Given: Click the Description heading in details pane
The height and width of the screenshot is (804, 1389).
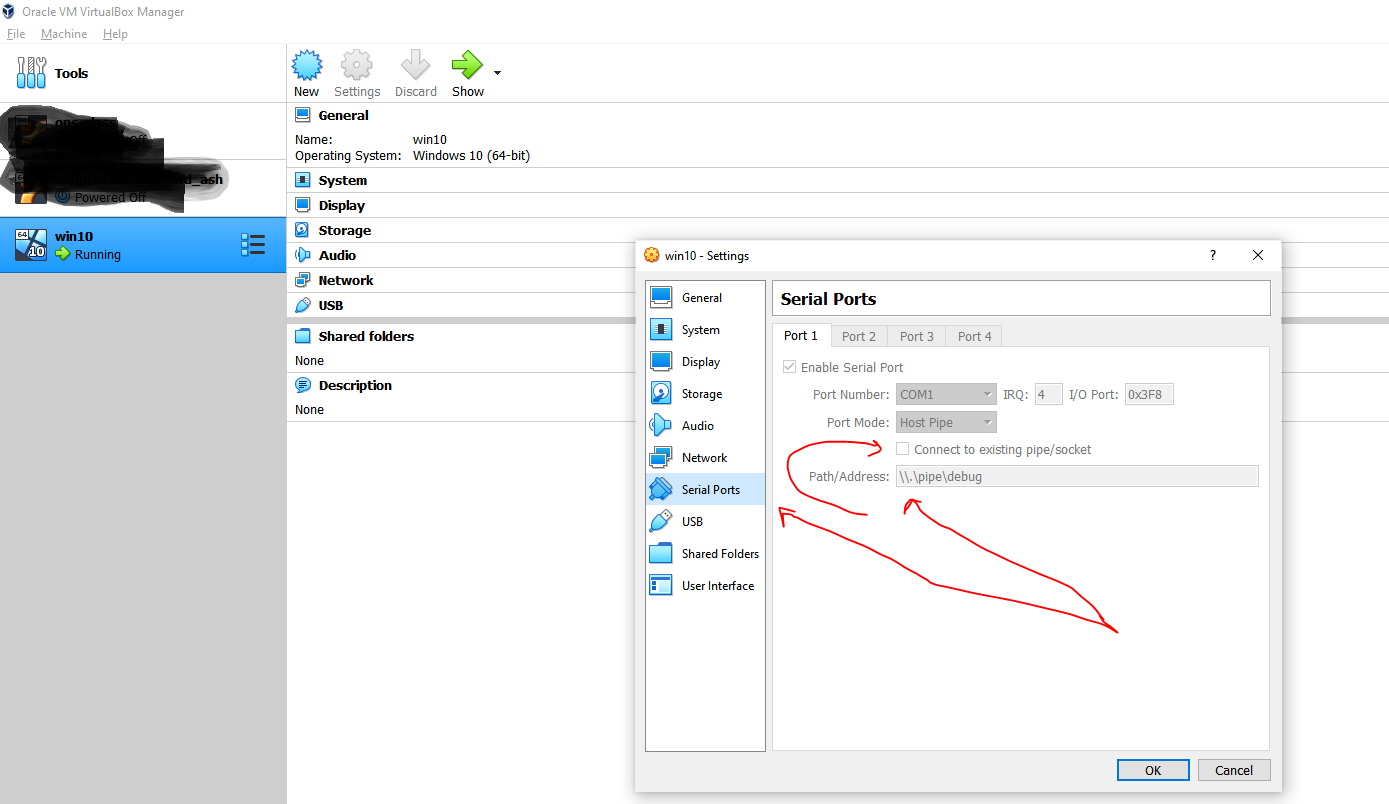Looking at the screenshot, I should tap(355, 385).
